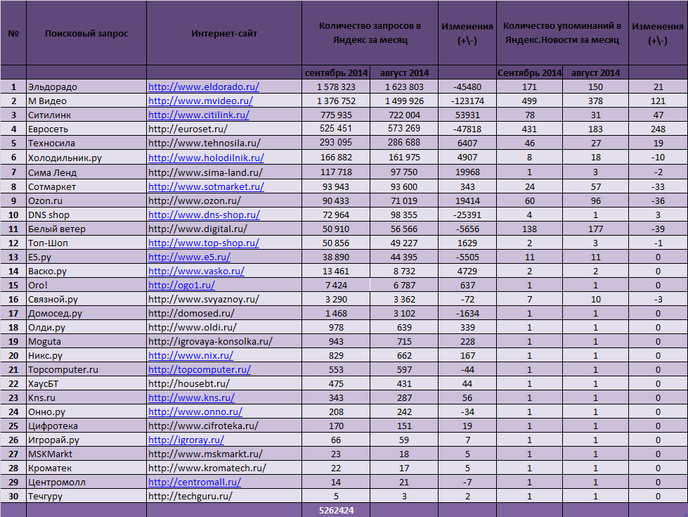Open the ogo1.ru hyperlink
The image size is (688, 517).
(x=182, y=285)
